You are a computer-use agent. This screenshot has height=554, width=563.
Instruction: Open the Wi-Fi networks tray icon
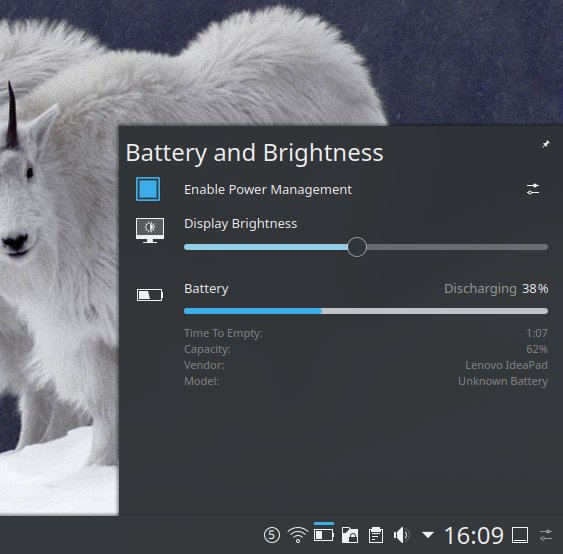[298, 535]
